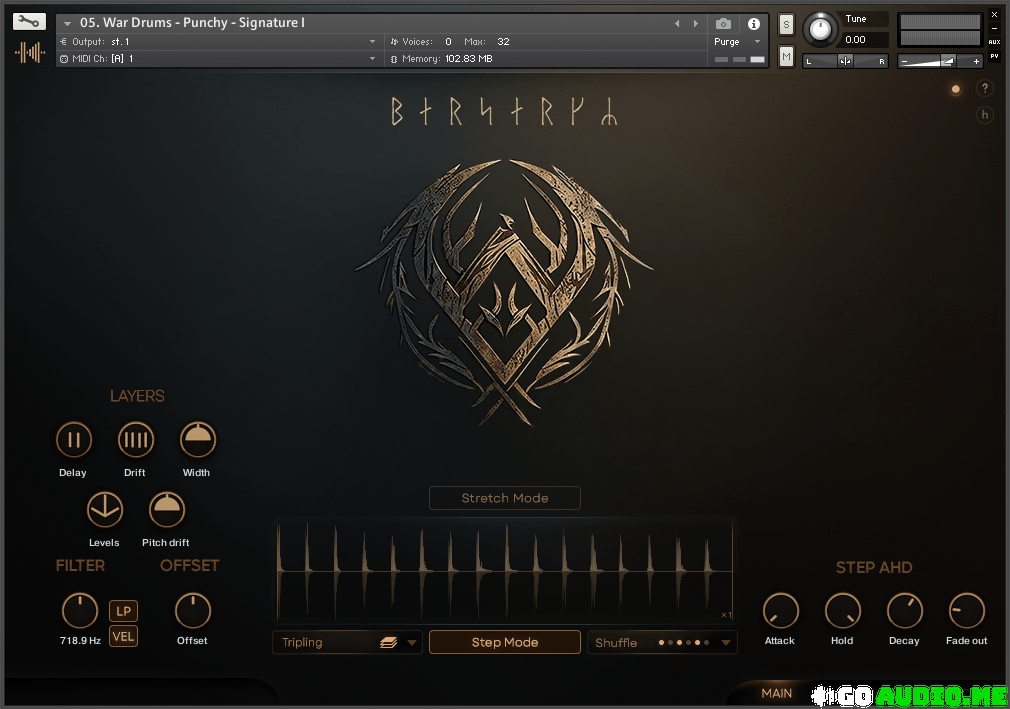This screenshot has width=1010, height=709.
Task: Click the Tune knob
Action: pyautogui.click(x=820, y=29)
